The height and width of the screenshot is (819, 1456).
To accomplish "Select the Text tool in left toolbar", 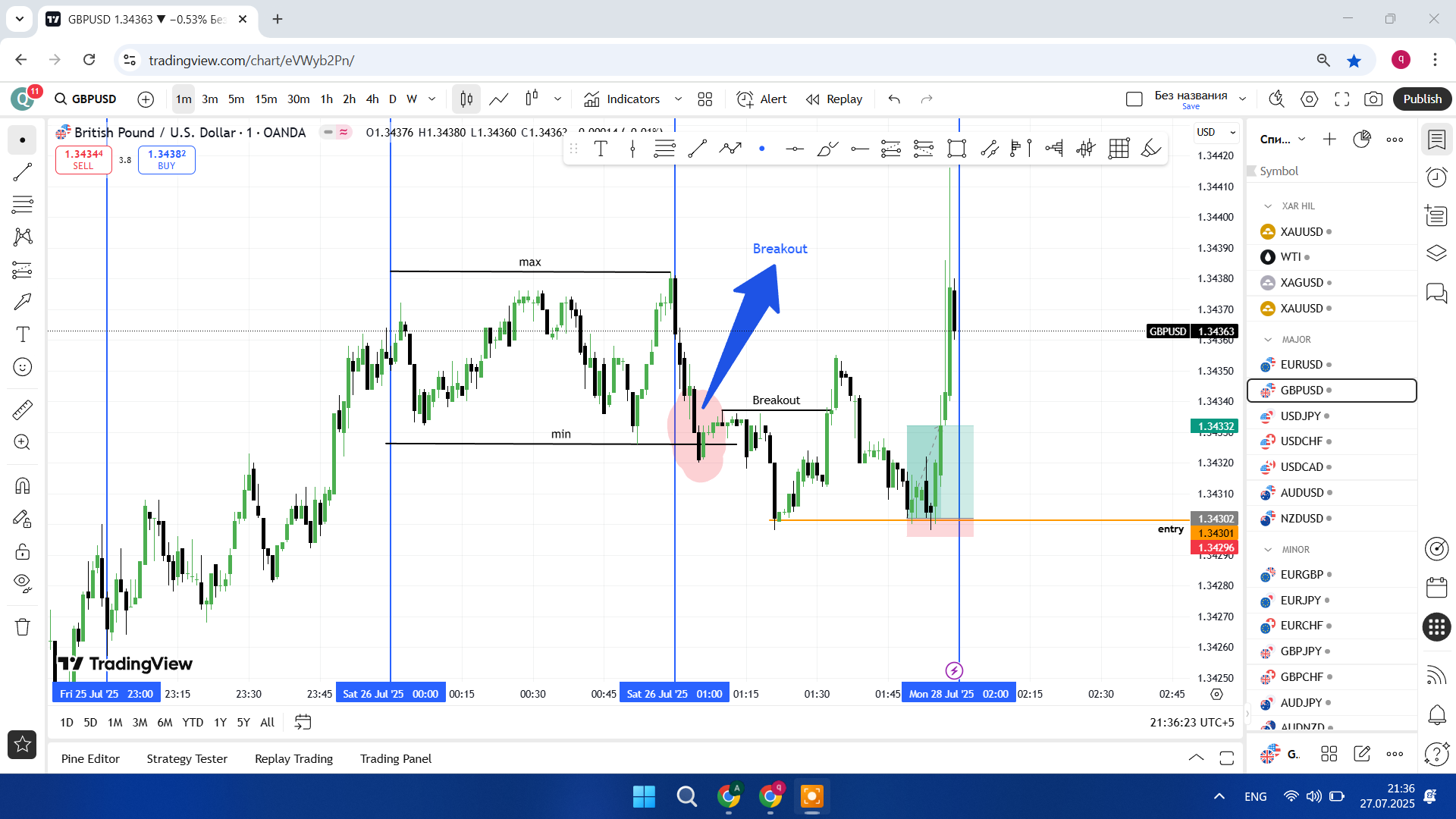I will point(23,334).
